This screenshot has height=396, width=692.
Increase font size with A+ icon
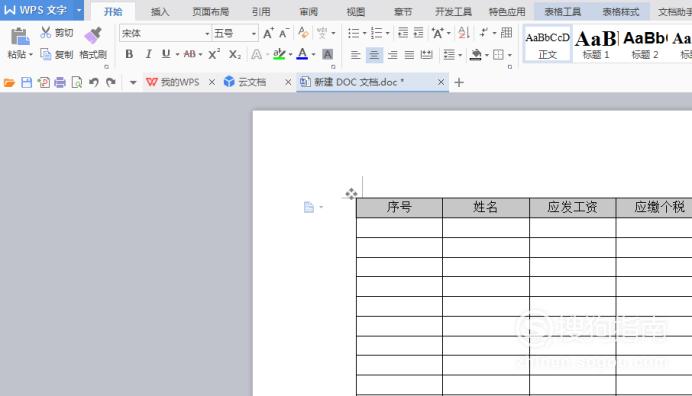point(268,33)
